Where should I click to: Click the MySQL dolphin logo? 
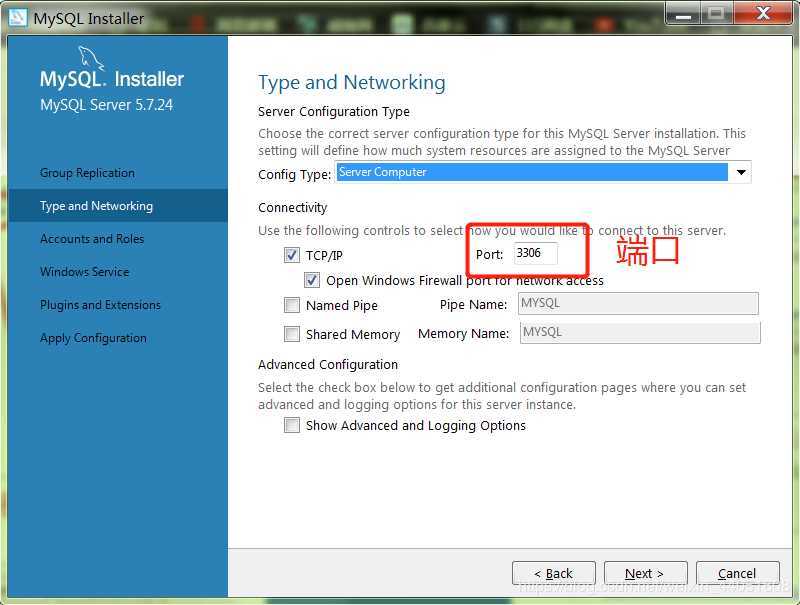coord(91,58)
